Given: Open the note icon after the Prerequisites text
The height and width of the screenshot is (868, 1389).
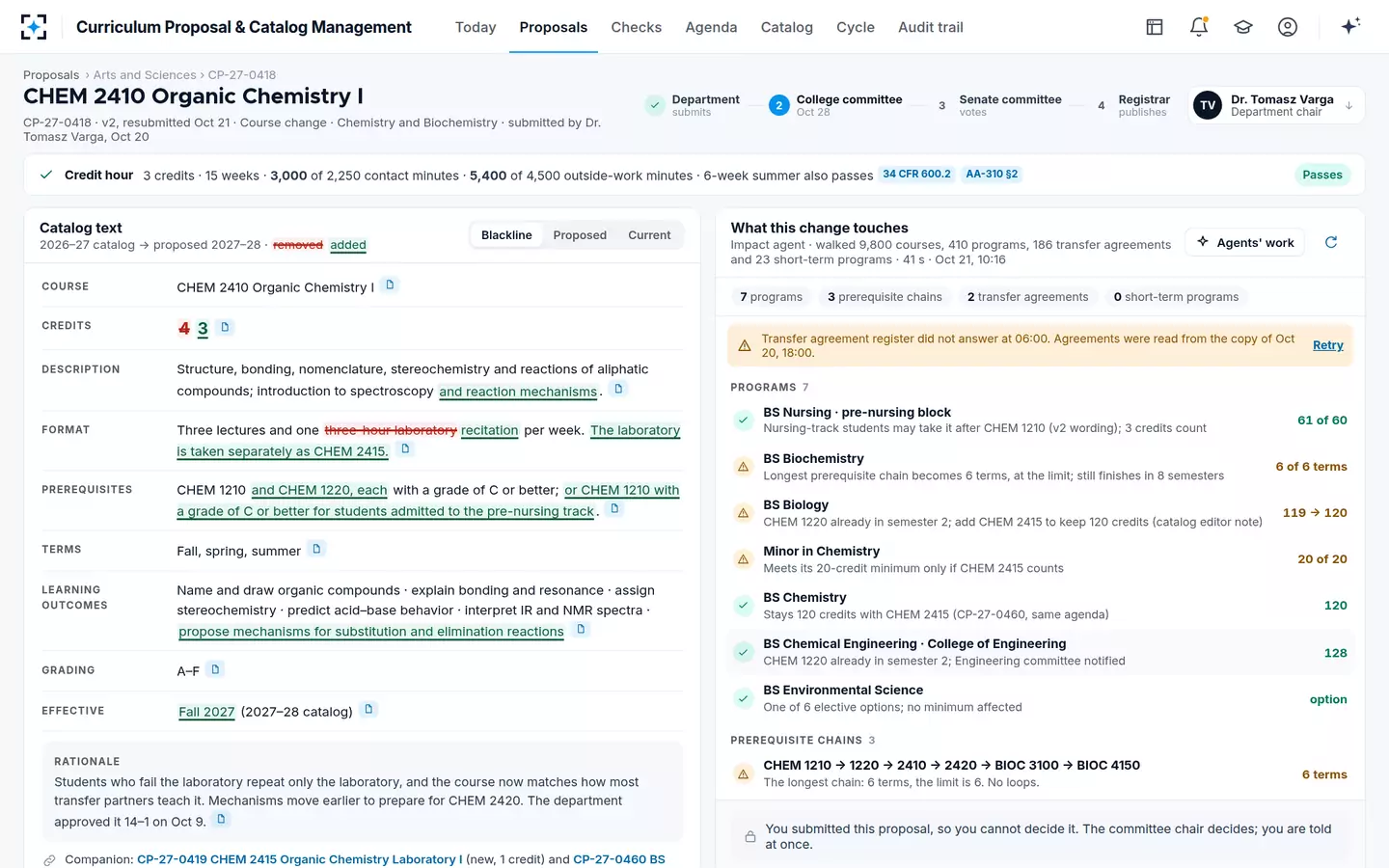Looking at the screenshot, I should coord(614,508).
